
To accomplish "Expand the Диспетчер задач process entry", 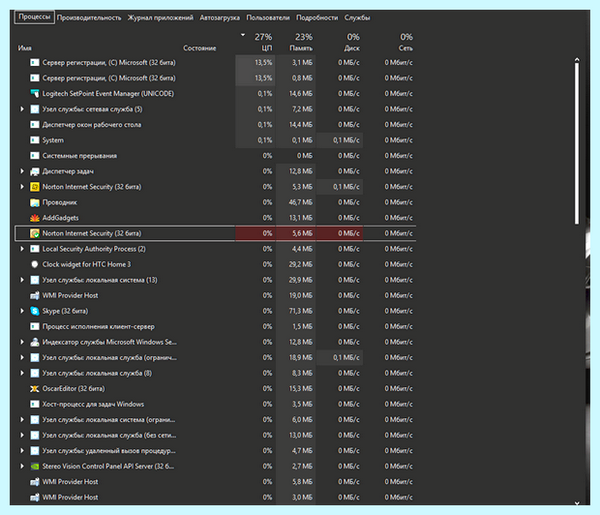I will click(x=22, y=171).
